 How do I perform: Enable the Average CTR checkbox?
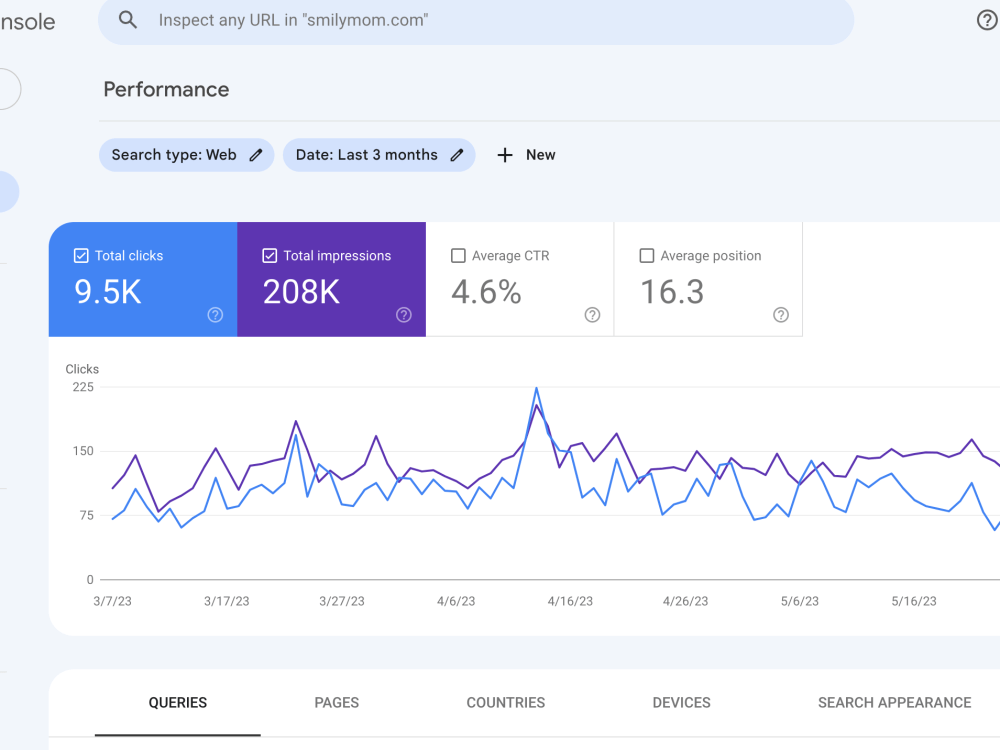click(x=458, y=256)
